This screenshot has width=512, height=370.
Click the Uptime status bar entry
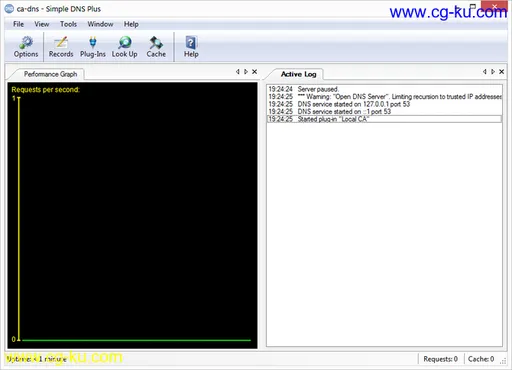click(x=36, y=359)
